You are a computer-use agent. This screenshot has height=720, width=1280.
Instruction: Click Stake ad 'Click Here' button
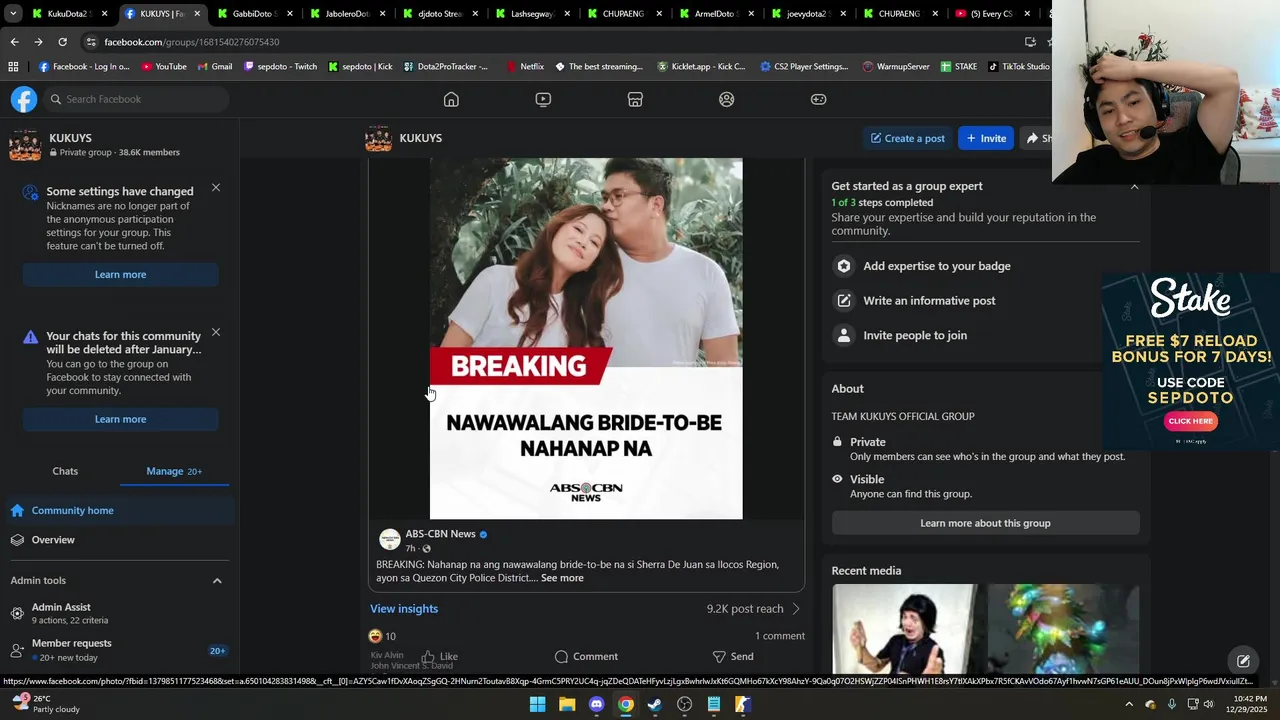1191,421
